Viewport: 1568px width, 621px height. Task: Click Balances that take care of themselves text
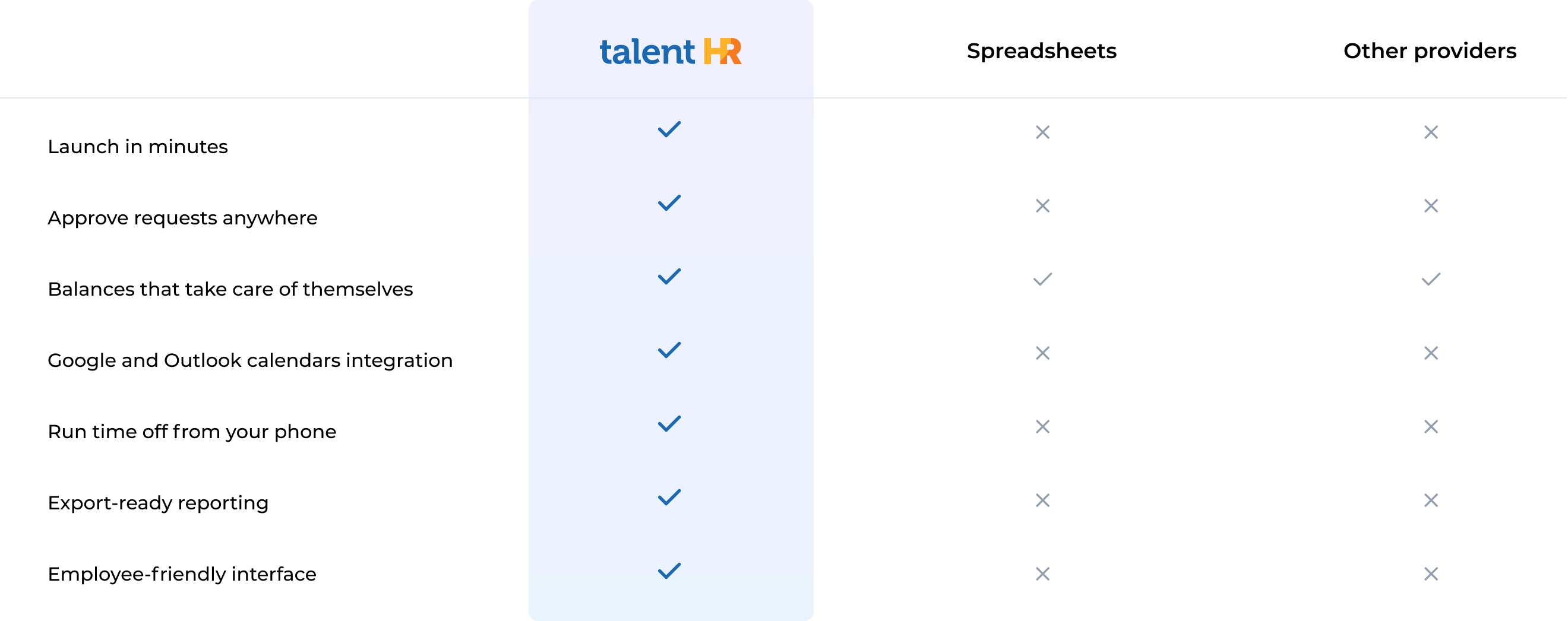pos(230,289)
